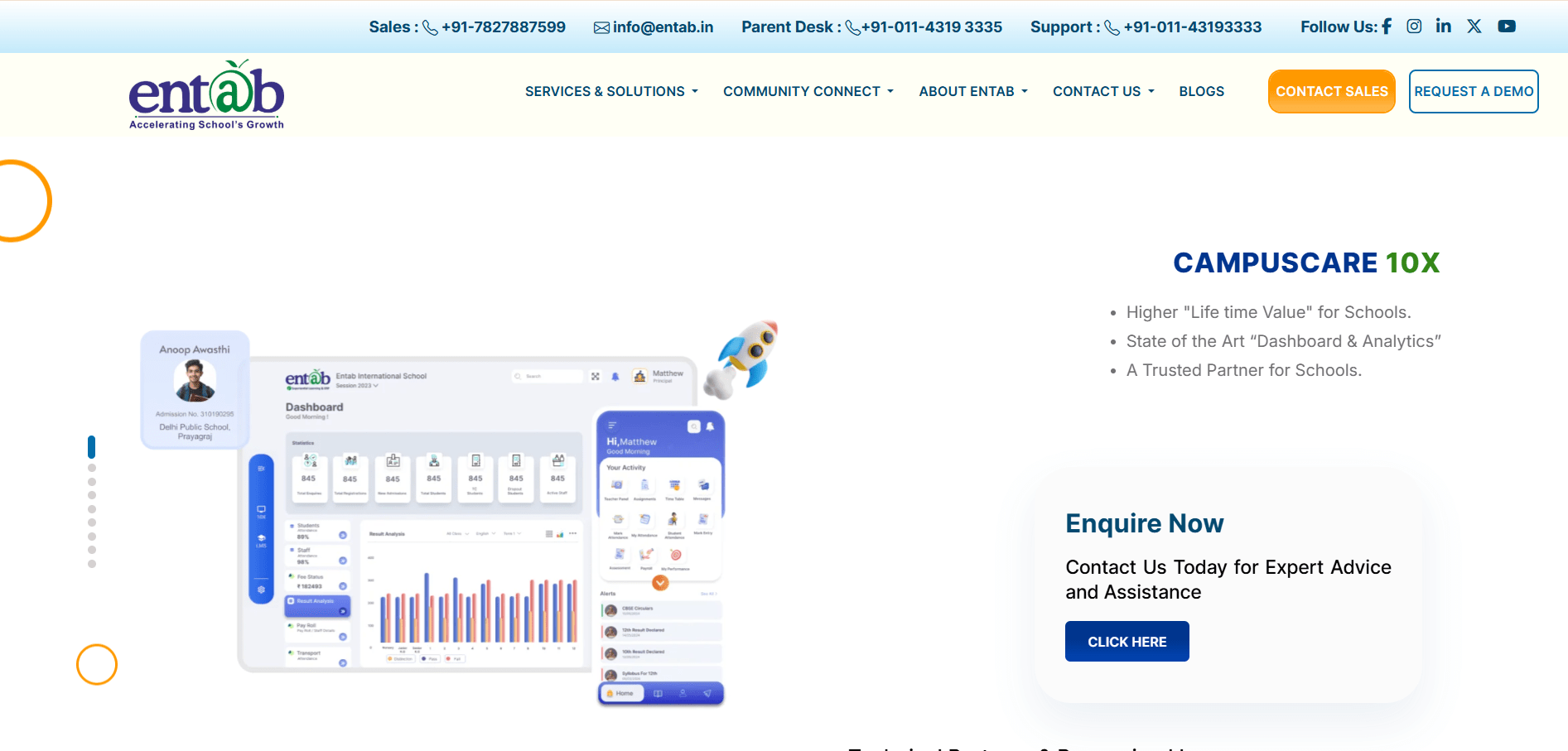Open the Instagram icon in Follow Us
This screenshot has height=751, width=1568.
click(1415, 26)
